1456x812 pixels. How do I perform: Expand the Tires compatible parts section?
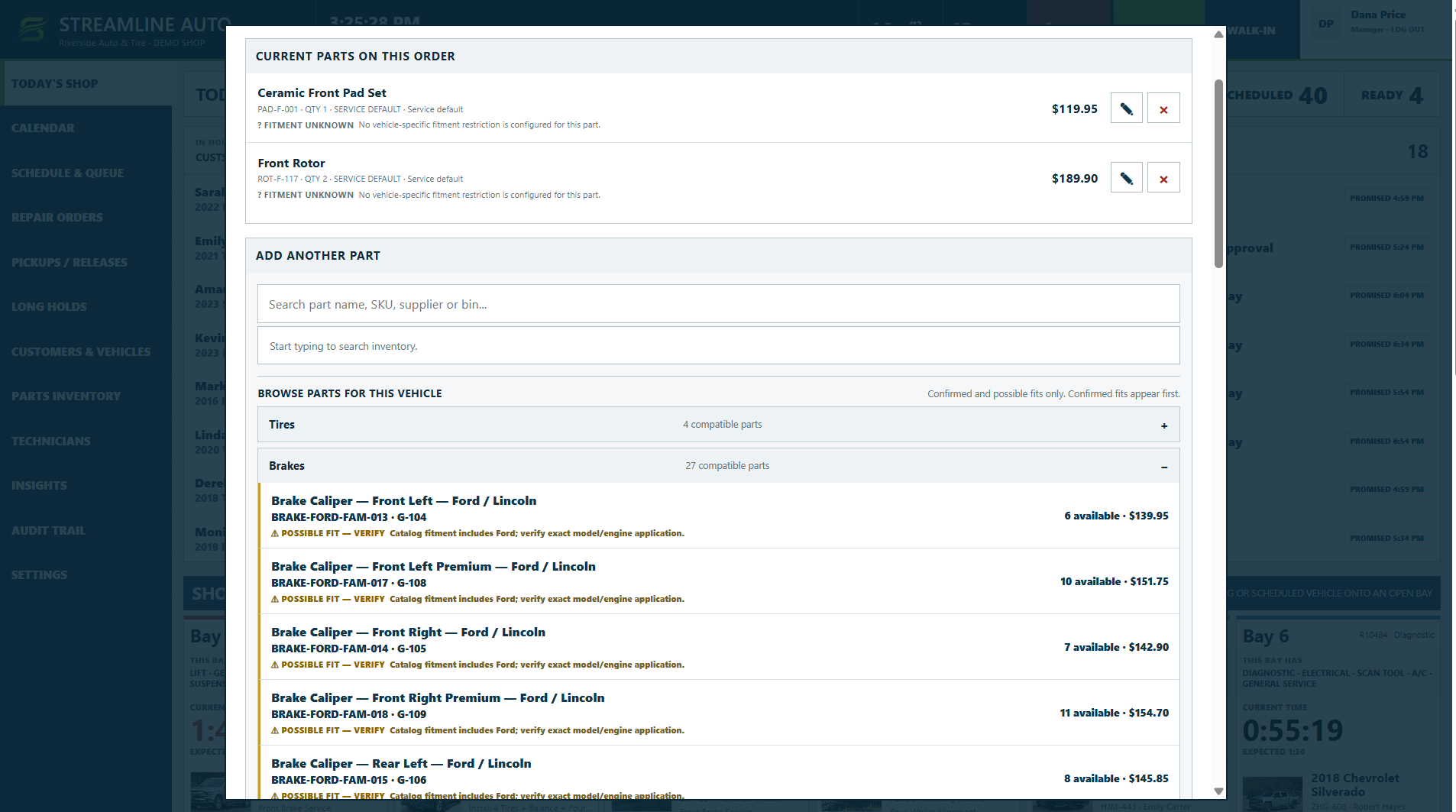coord(718,425)
